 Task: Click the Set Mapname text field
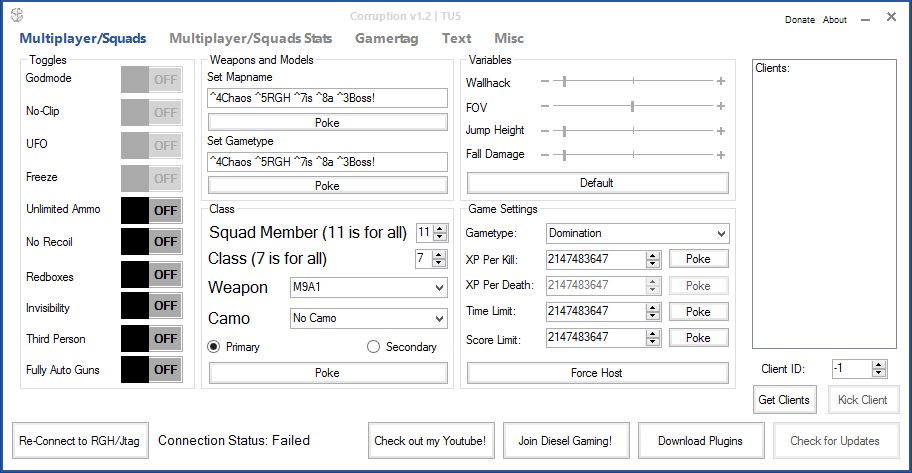327,98
